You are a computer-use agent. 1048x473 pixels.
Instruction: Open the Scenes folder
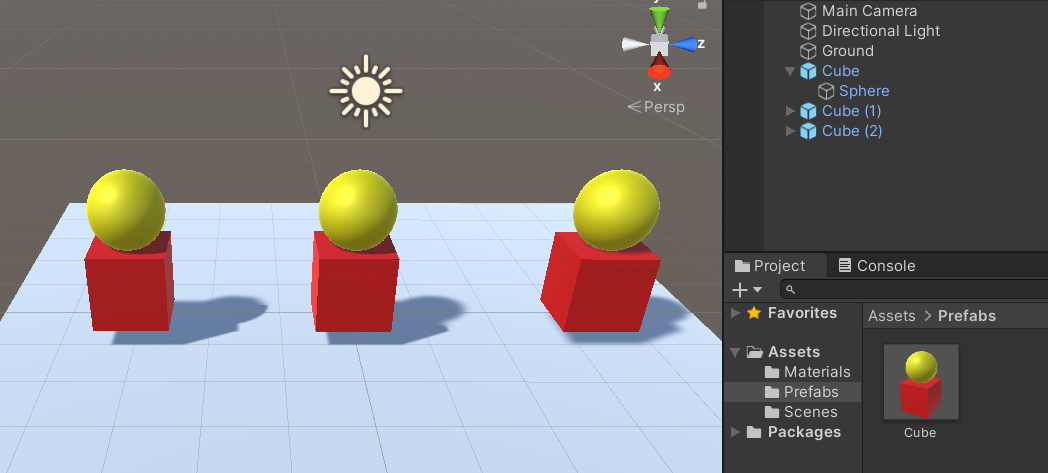tap(810, 412)
